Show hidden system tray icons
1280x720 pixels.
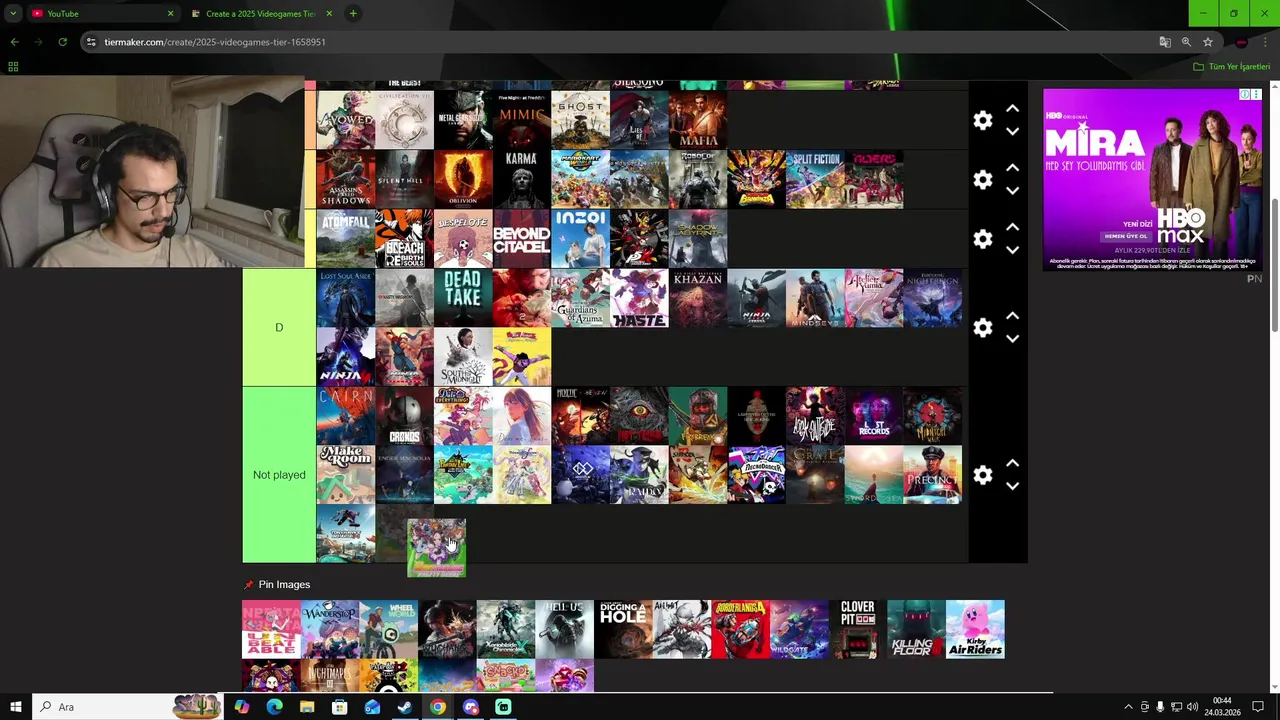tap(1129, 707)
